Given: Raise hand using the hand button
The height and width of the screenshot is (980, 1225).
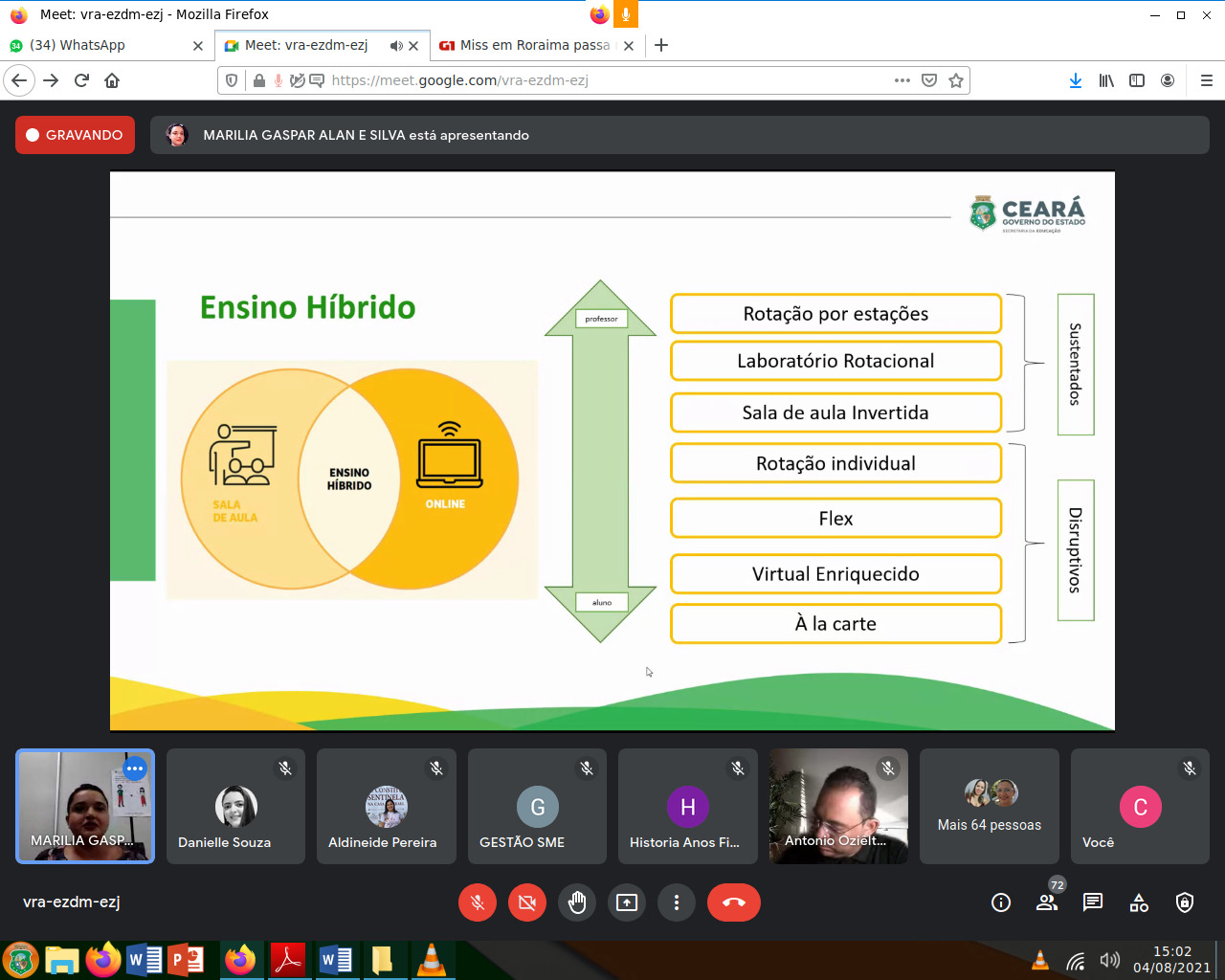Looking at the screenshot, I should 577,902.
